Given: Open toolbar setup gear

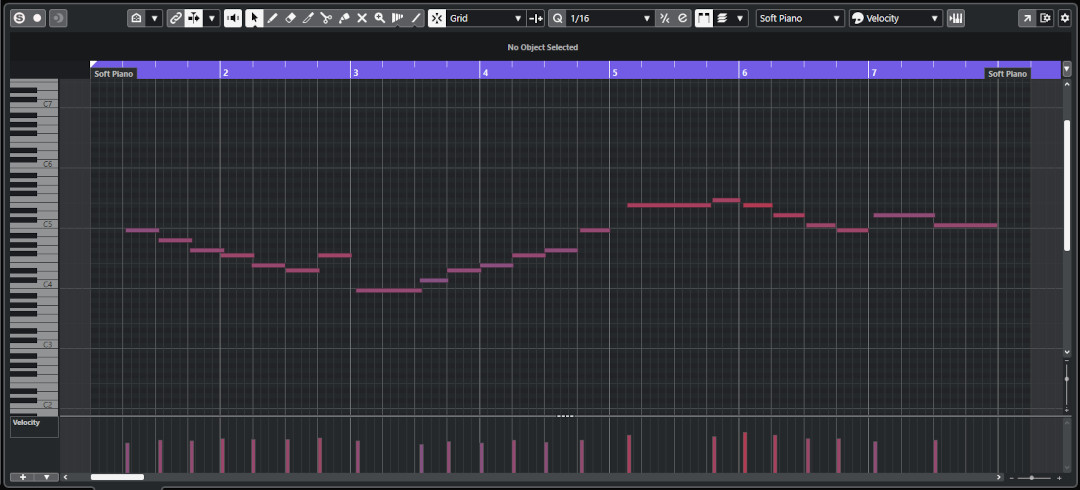Looking at the screenshot, I should (1065, 19).
